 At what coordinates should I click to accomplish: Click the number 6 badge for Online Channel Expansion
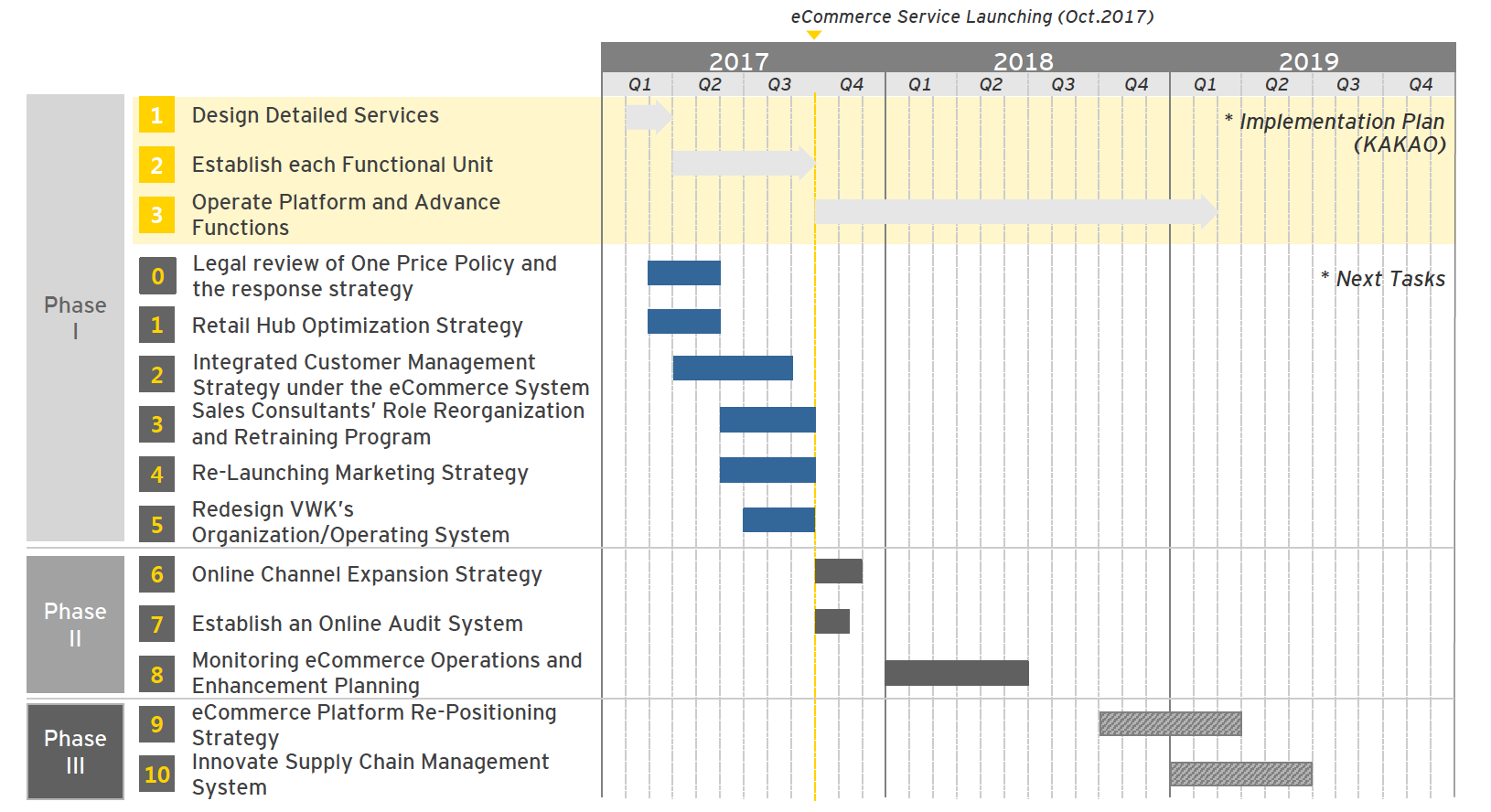pos(156,574)
